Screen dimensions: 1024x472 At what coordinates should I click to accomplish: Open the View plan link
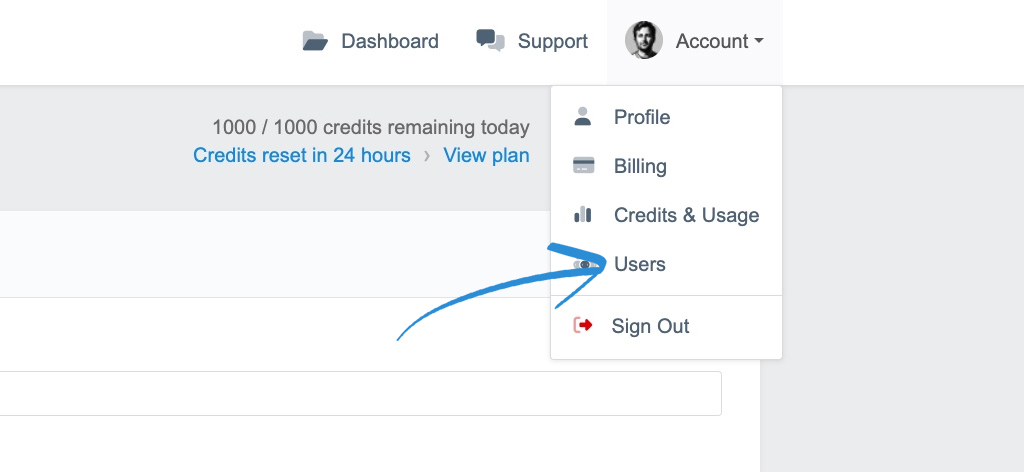point(487,155)
